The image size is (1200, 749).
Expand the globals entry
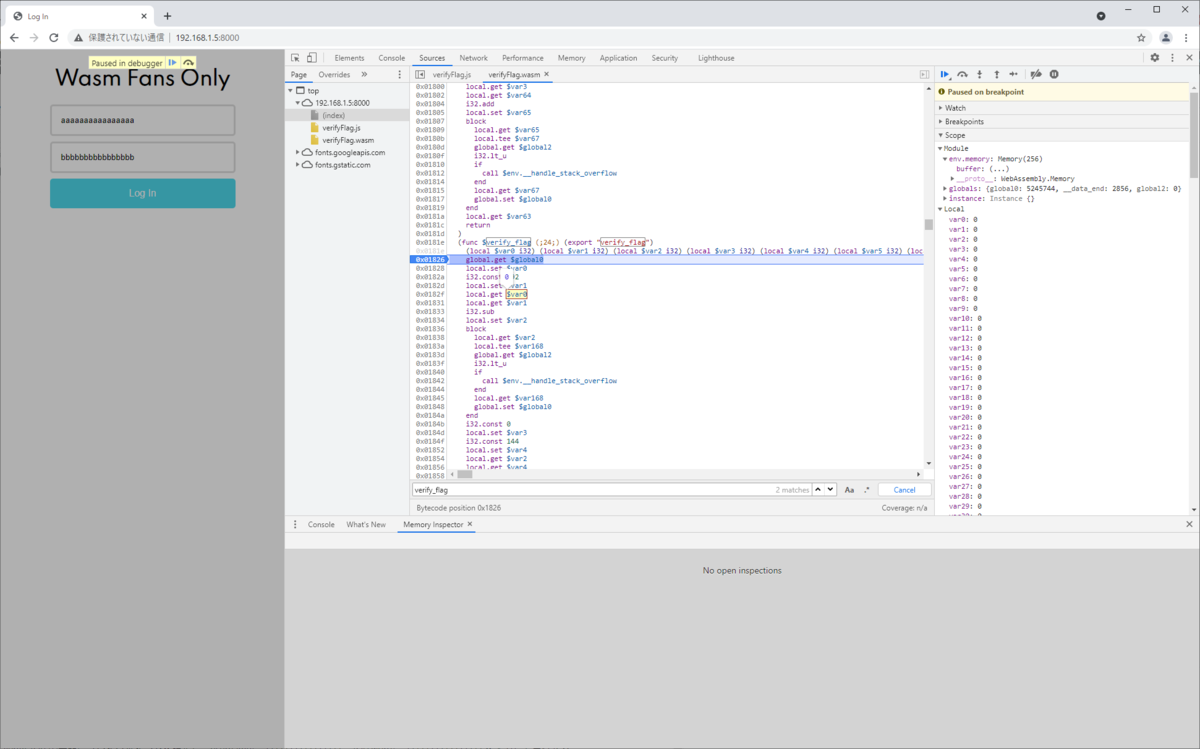click(946, 188)
